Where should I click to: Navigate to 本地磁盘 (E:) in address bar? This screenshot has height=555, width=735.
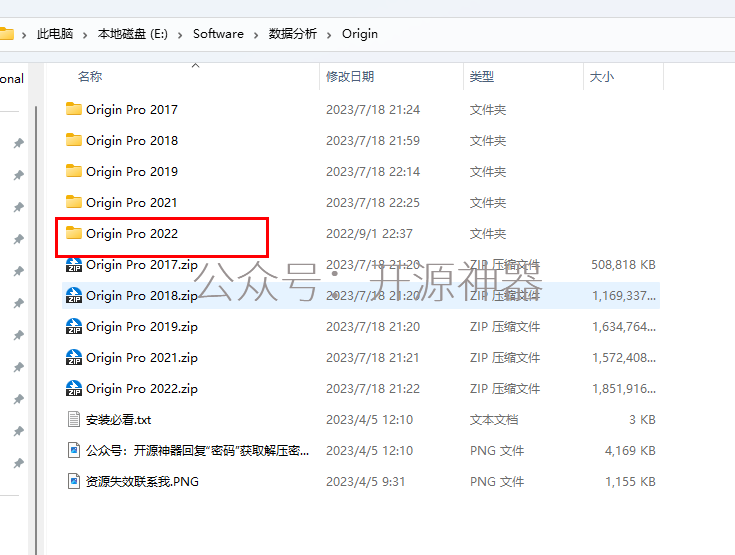[132, 34]
